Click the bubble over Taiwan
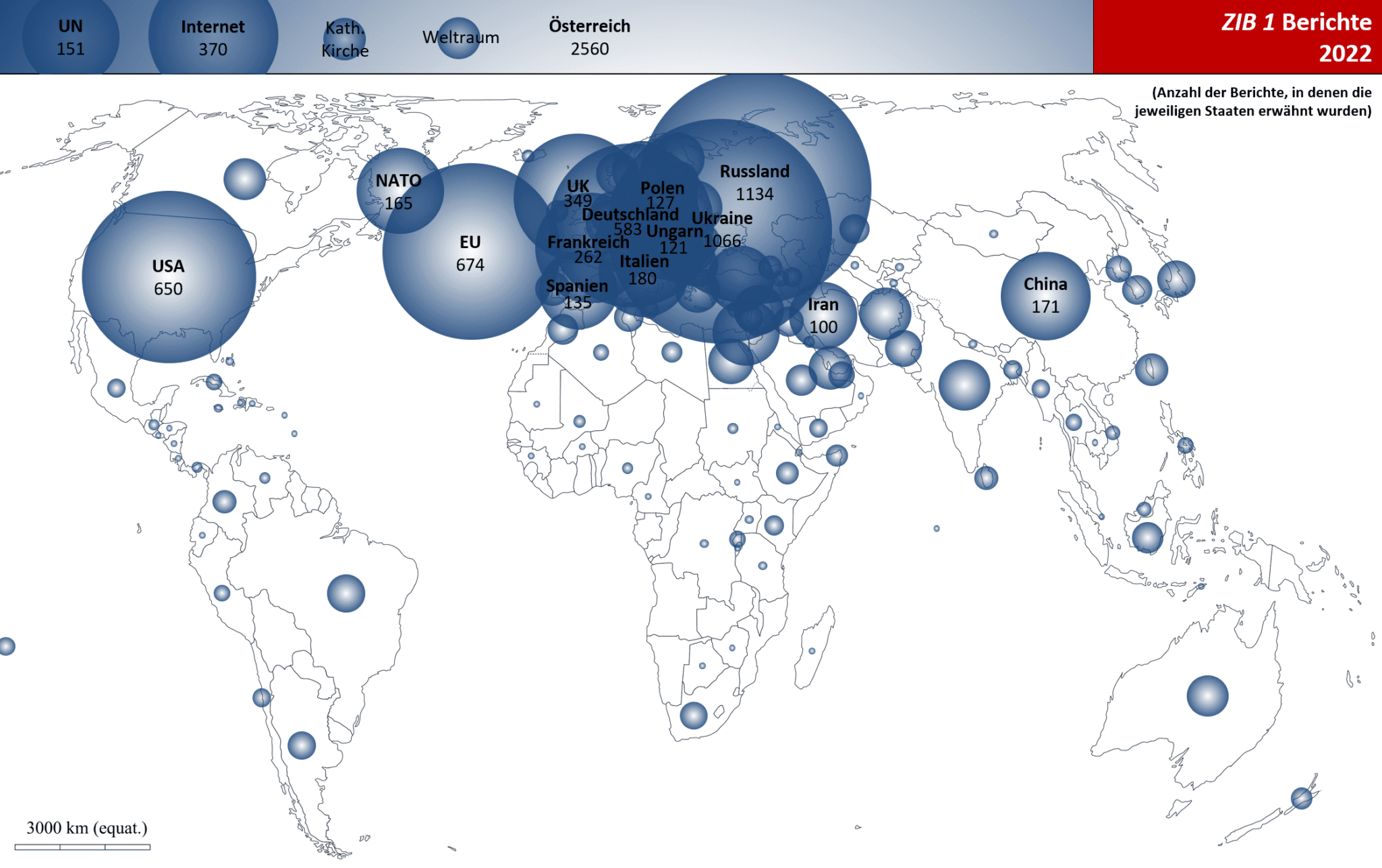 pos(1151,370)
